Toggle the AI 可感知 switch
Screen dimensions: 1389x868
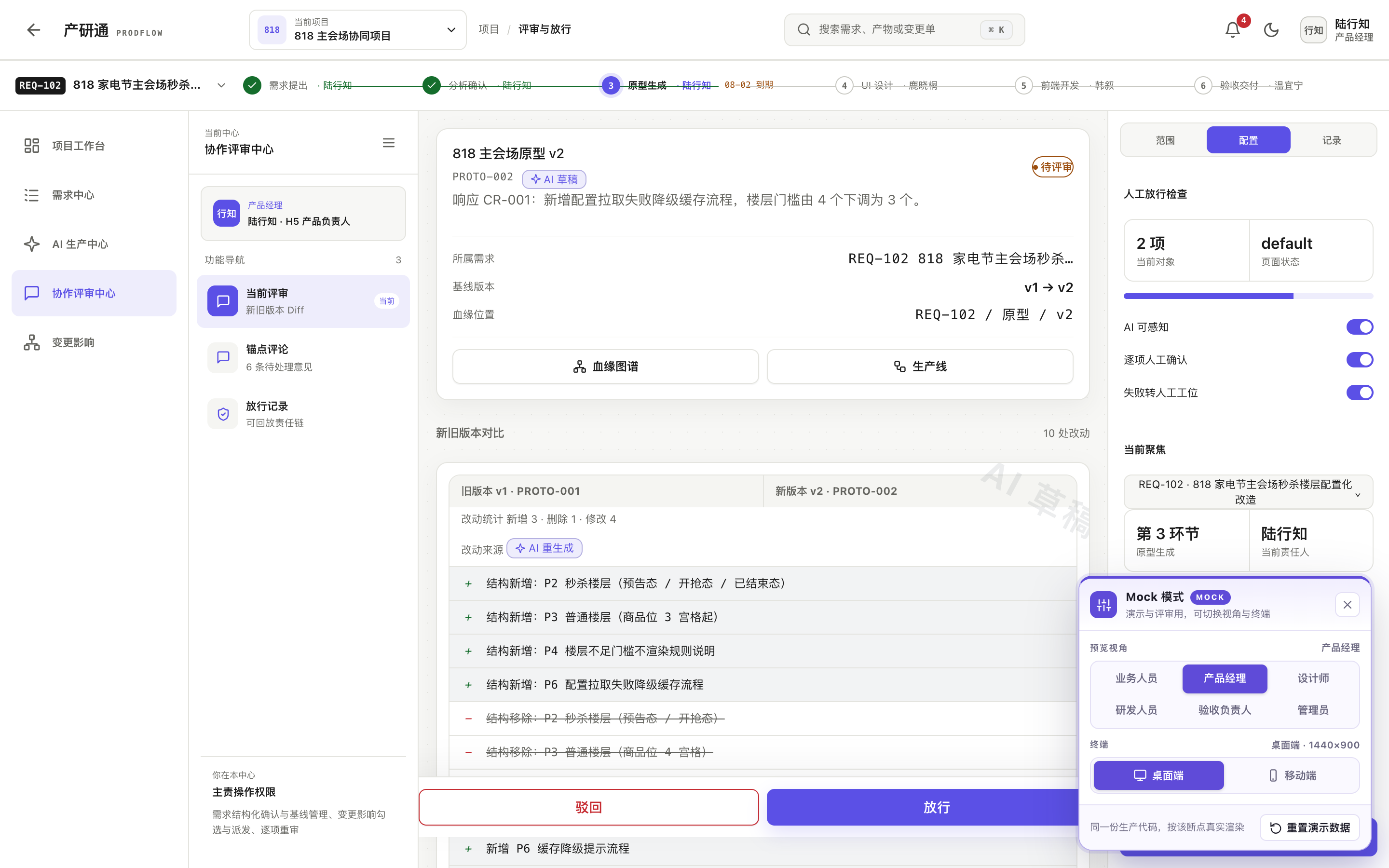pyautogui.click(x=1360, y=327)
